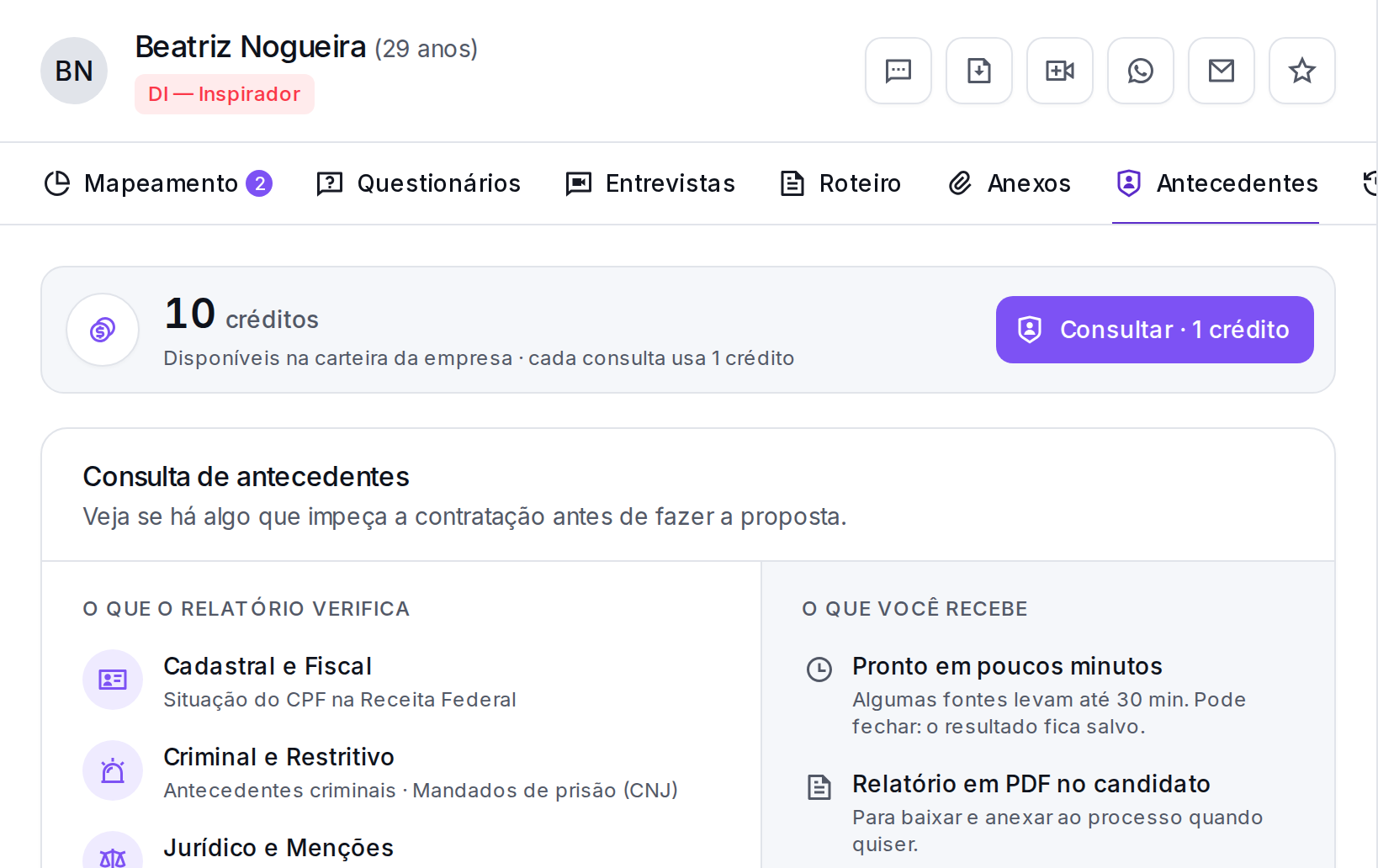The height and width of the screenshot is (868, 1378).
Task: Start a video call via camera icon
Action: tap(1060, 71)
